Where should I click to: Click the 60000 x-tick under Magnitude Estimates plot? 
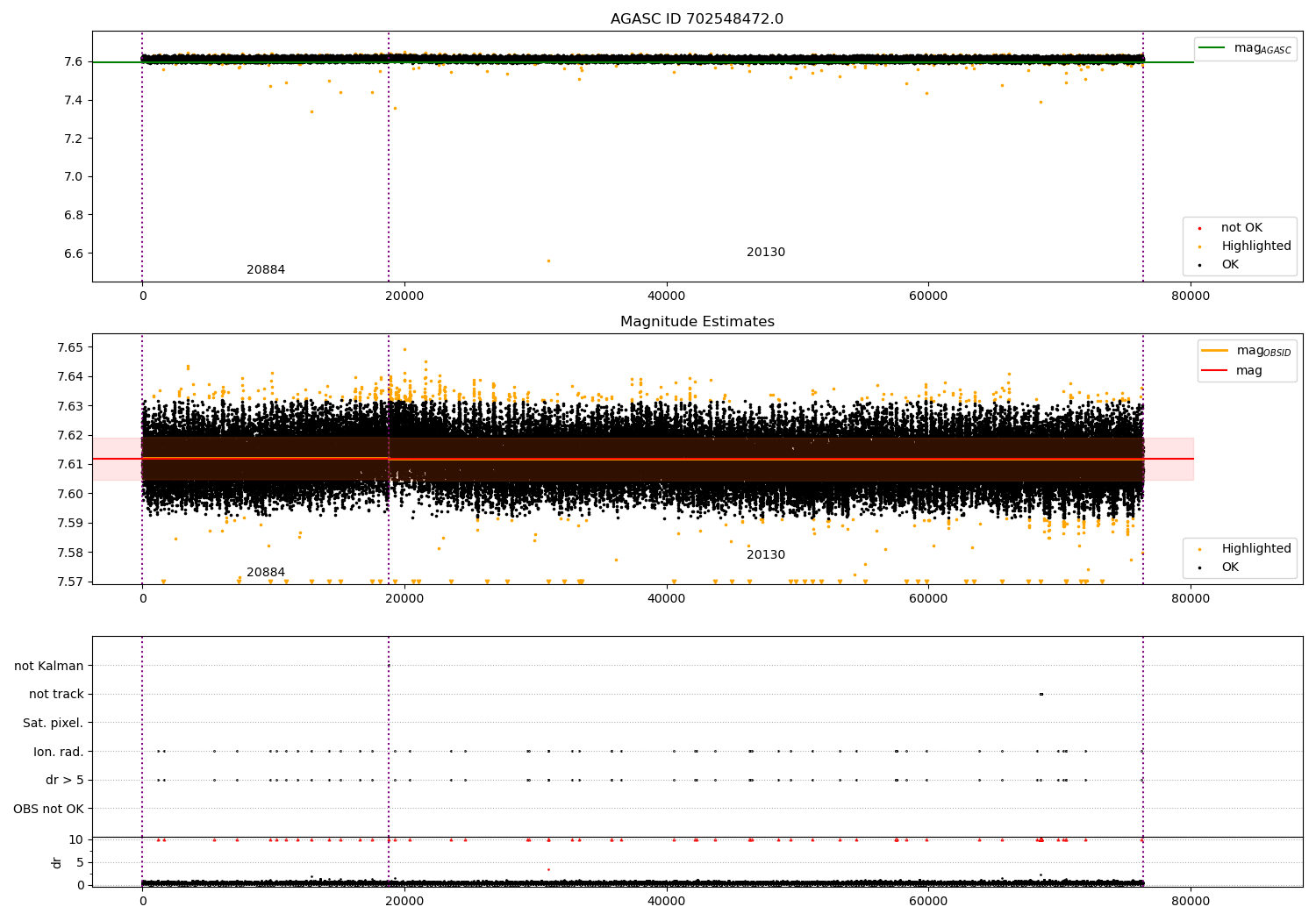pyautogui.click(x=928, y=599)
